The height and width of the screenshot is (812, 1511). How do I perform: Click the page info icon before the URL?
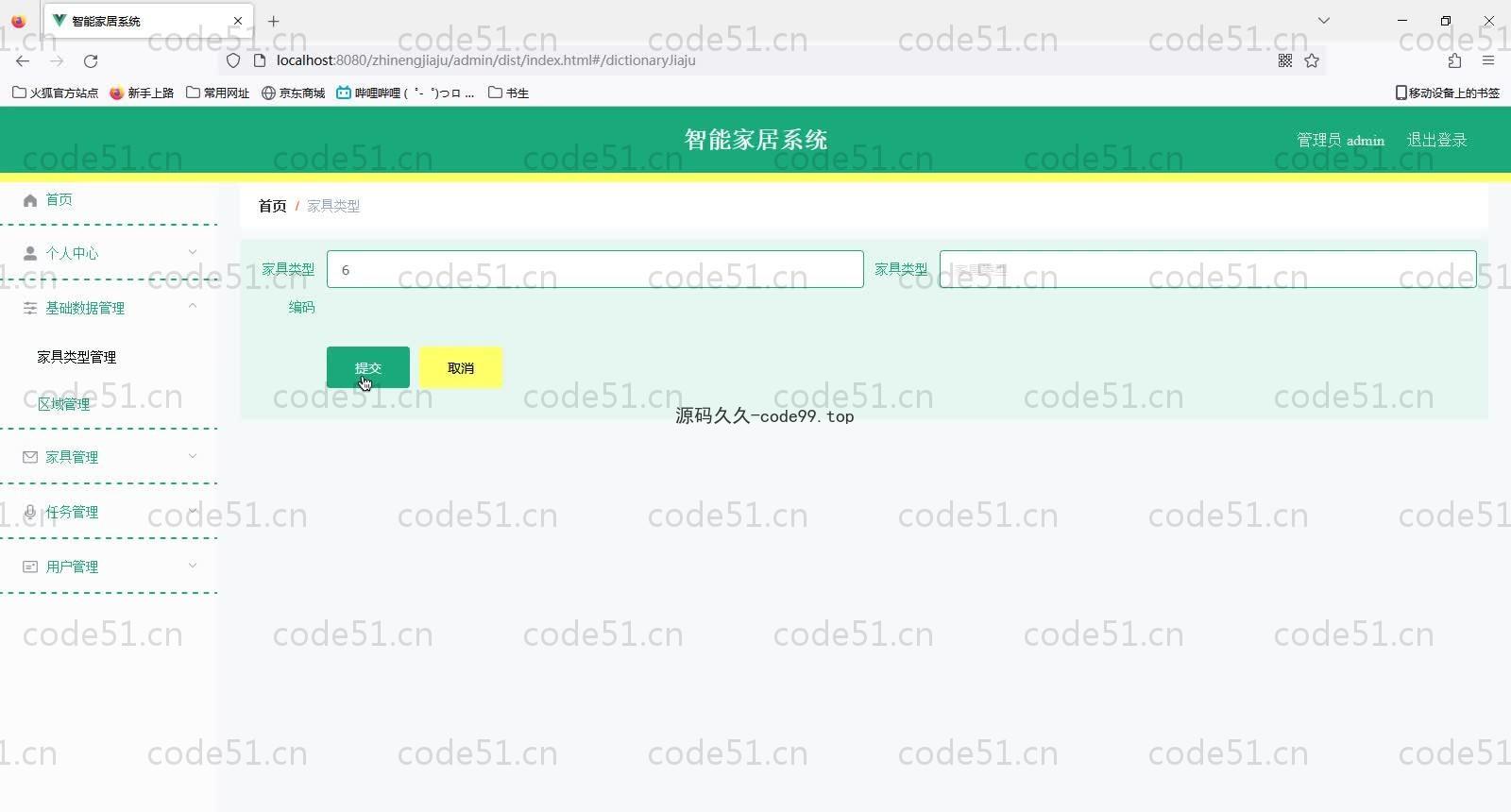[x=260, y=60]
